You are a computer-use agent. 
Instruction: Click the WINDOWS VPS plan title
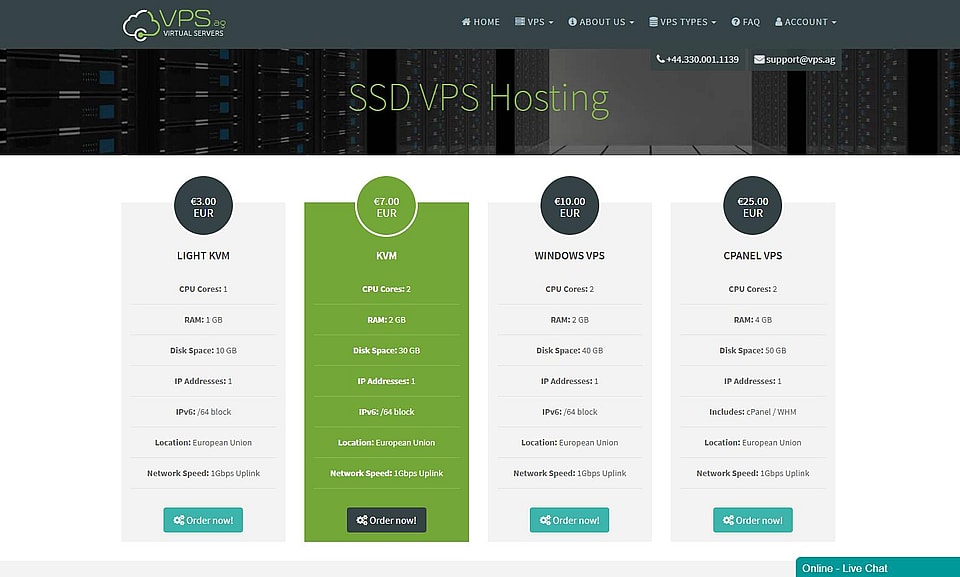point(569,255)
